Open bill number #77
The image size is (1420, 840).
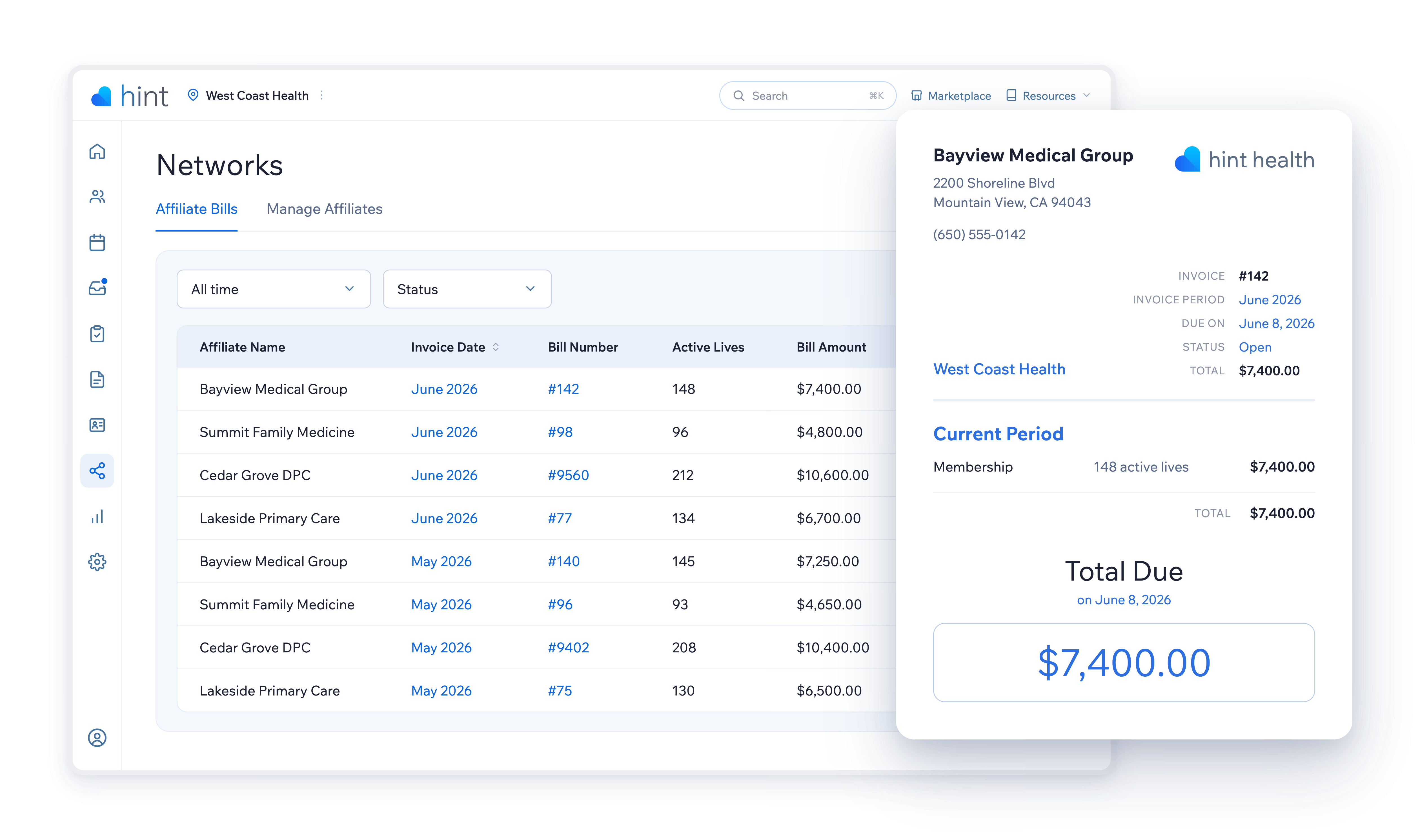click(x=559, y=518)
